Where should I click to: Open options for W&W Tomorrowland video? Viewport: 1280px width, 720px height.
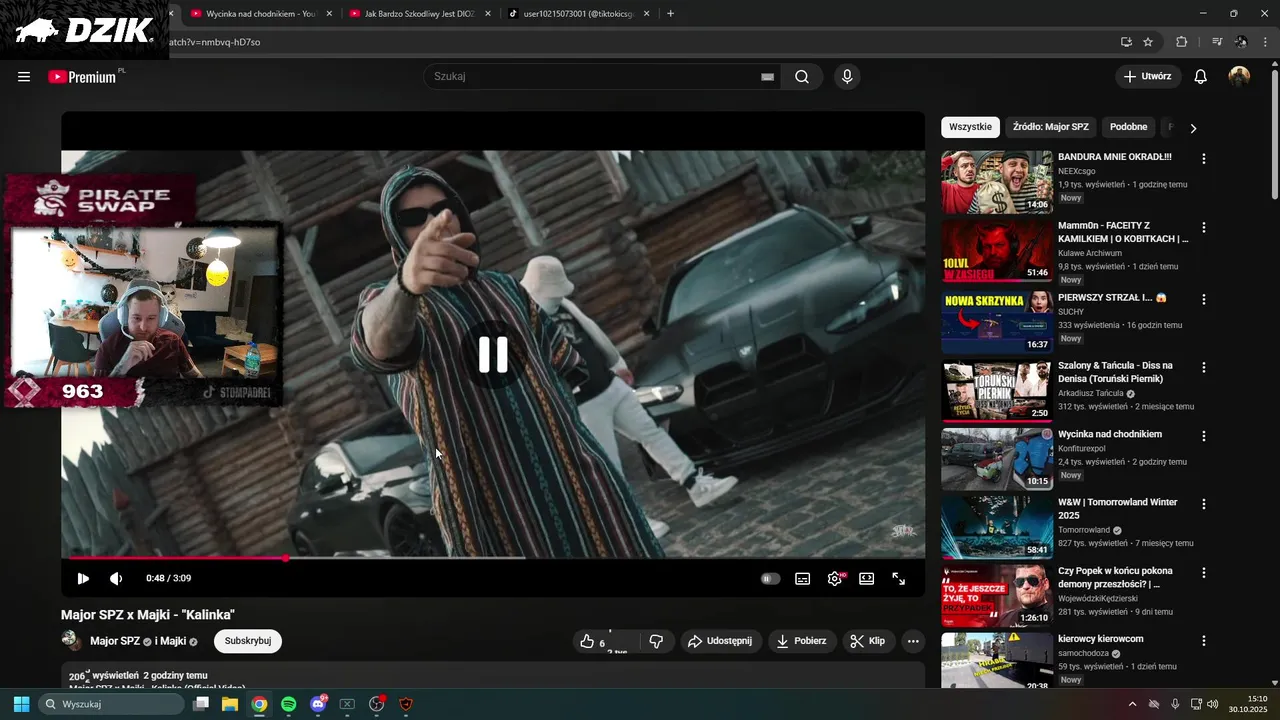click(x=1204, y=504)
